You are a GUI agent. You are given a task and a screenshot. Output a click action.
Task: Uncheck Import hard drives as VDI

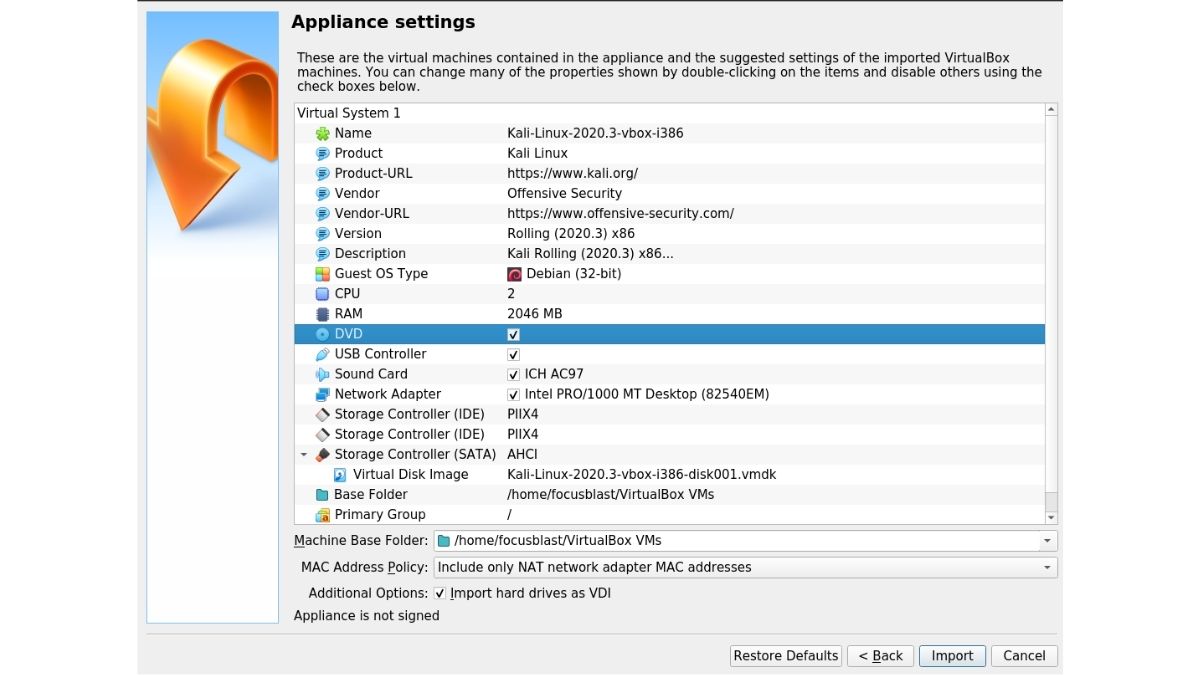[439, 592]
